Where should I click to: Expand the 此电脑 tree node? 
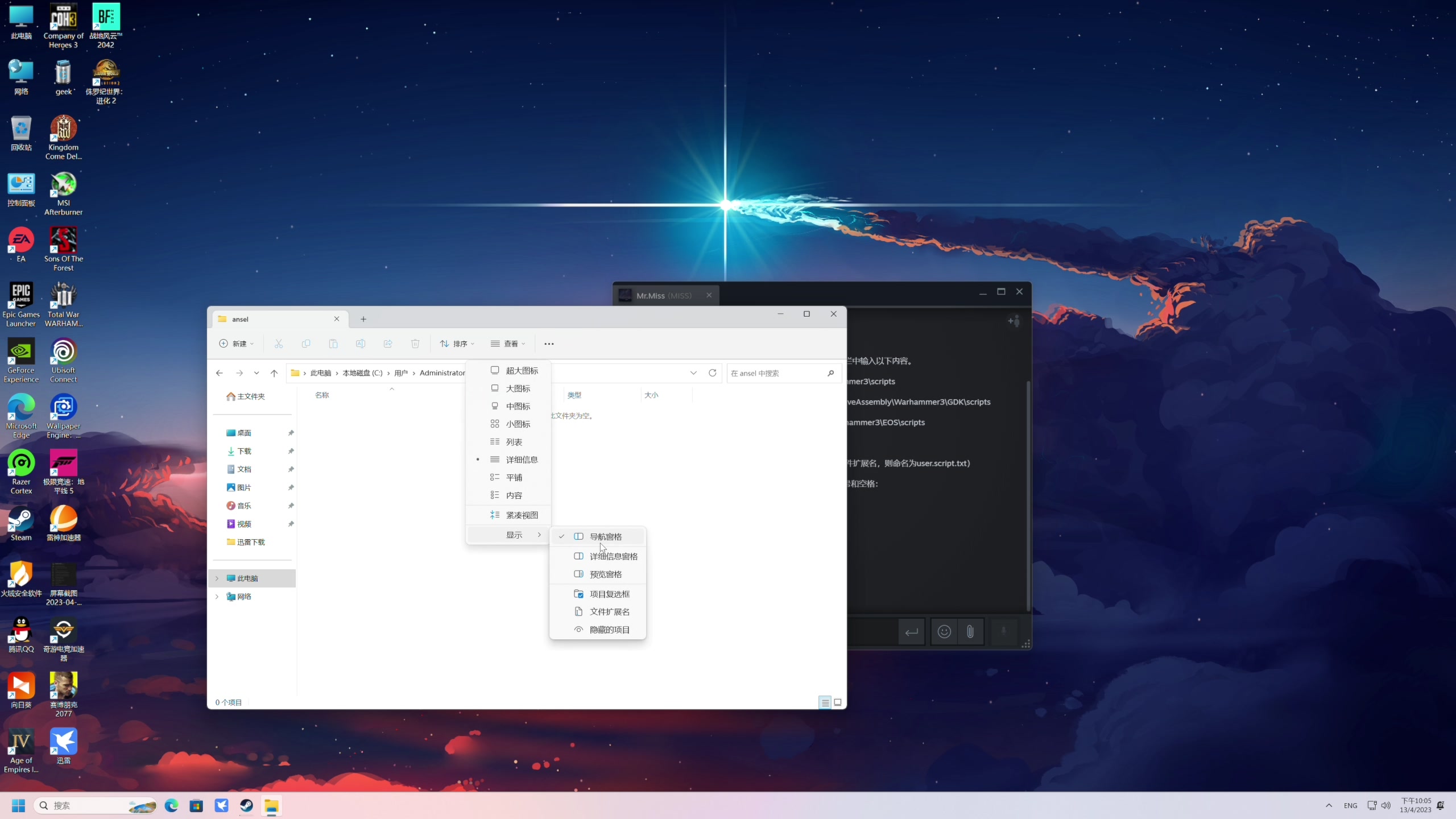tap(217, 578)
